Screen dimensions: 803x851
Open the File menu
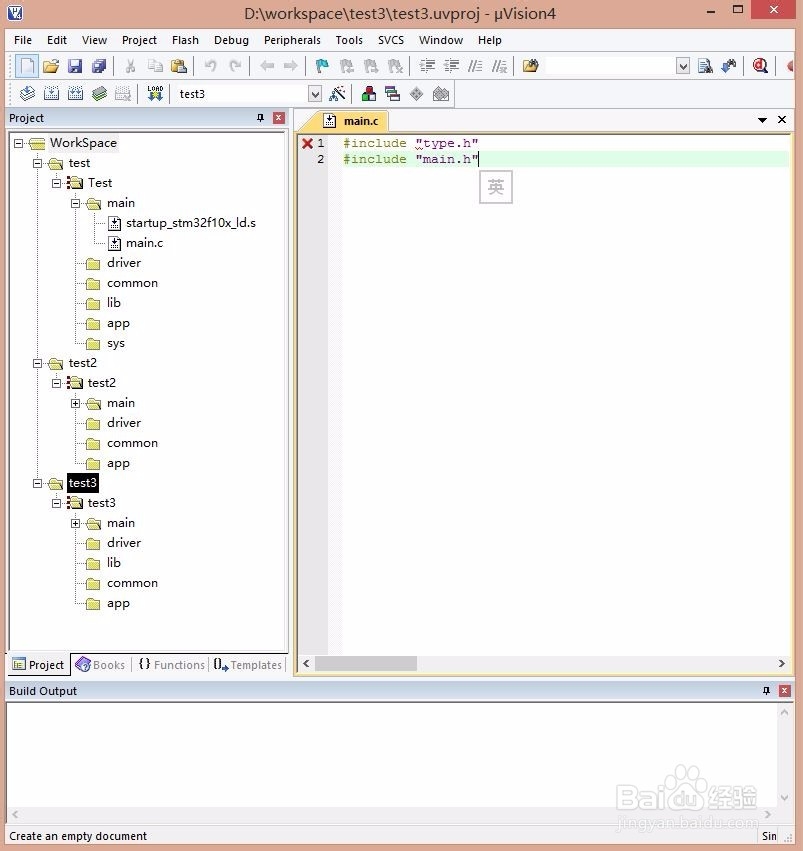click(x=23, y=40)
